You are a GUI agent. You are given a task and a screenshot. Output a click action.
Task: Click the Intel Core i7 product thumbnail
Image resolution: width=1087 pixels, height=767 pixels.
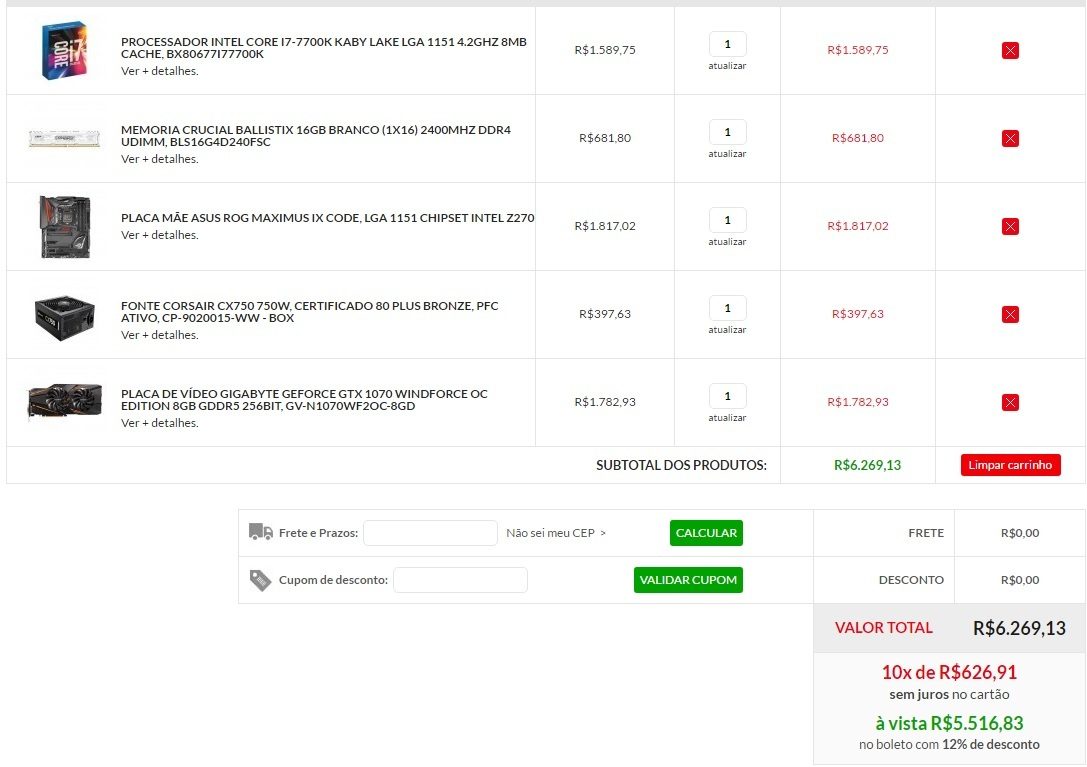[x=65, y=50]
